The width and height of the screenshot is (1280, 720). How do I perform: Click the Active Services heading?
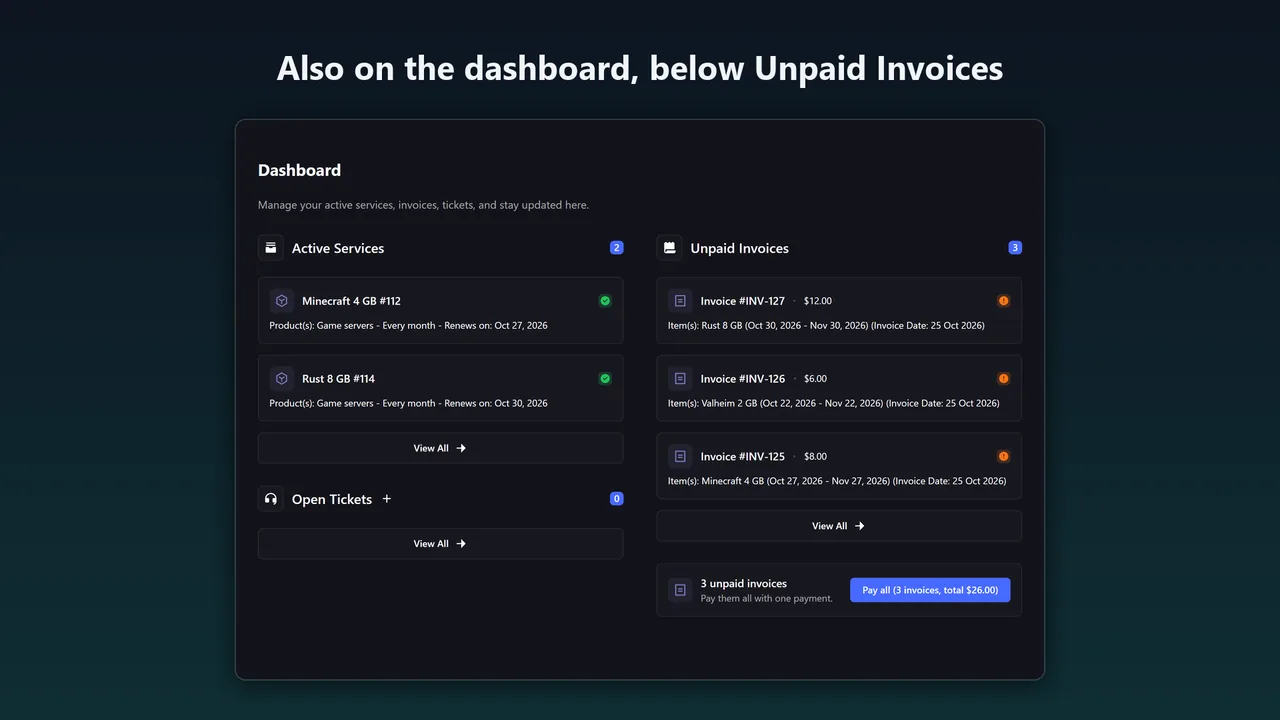338,248
